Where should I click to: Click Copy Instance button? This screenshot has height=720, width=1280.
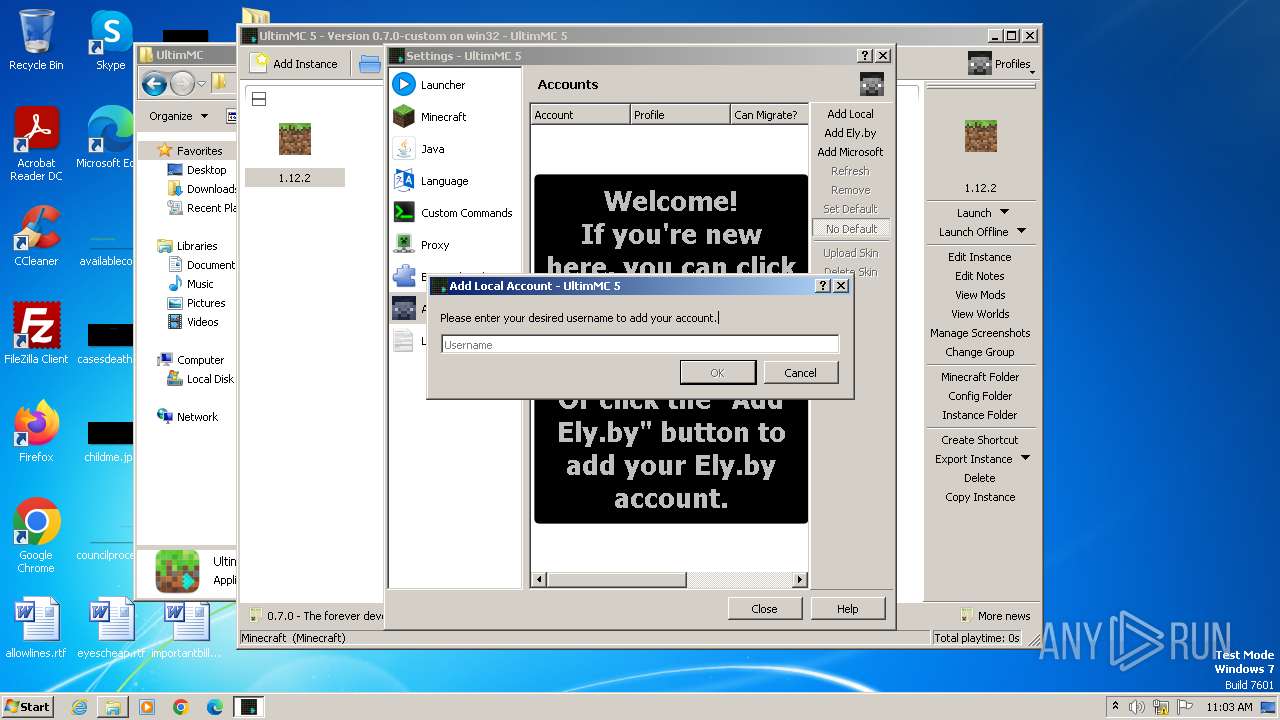click(x=980, y=497)
